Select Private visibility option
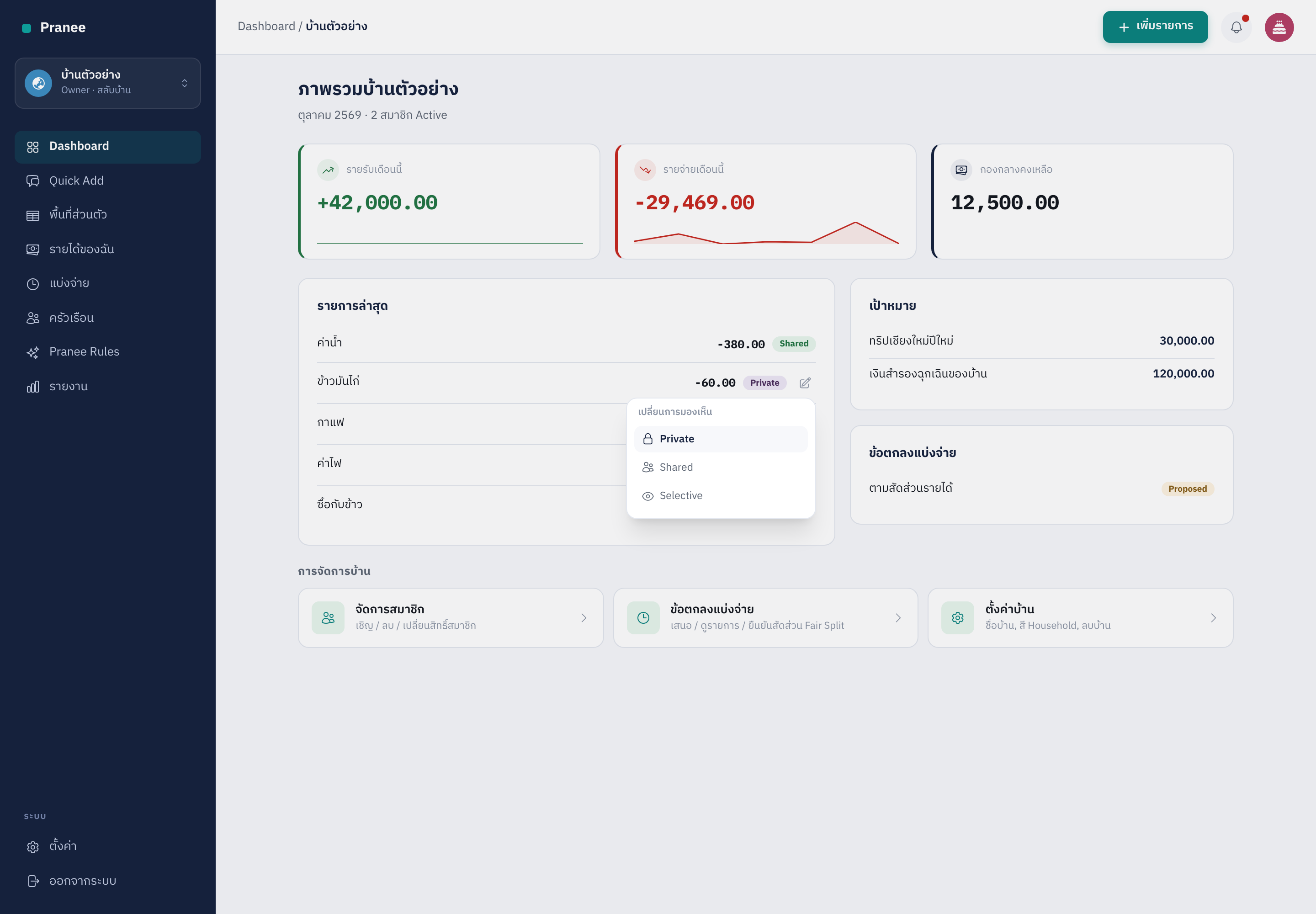Image resolution: width=1316 pixels, height=914 pixels. (721, 439)
